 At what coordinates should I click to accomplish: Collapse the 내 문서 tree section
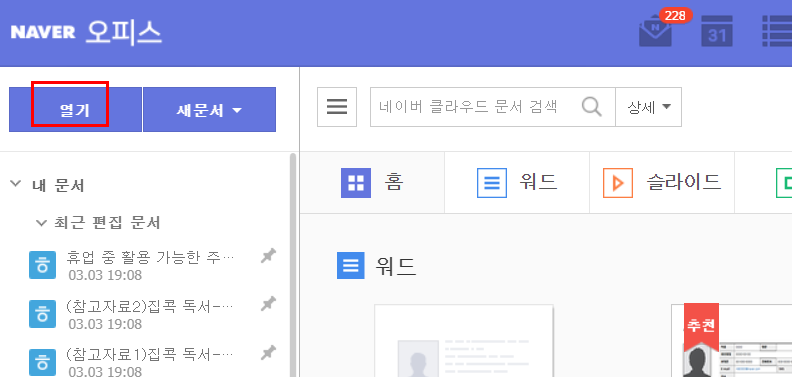[15, 183]
